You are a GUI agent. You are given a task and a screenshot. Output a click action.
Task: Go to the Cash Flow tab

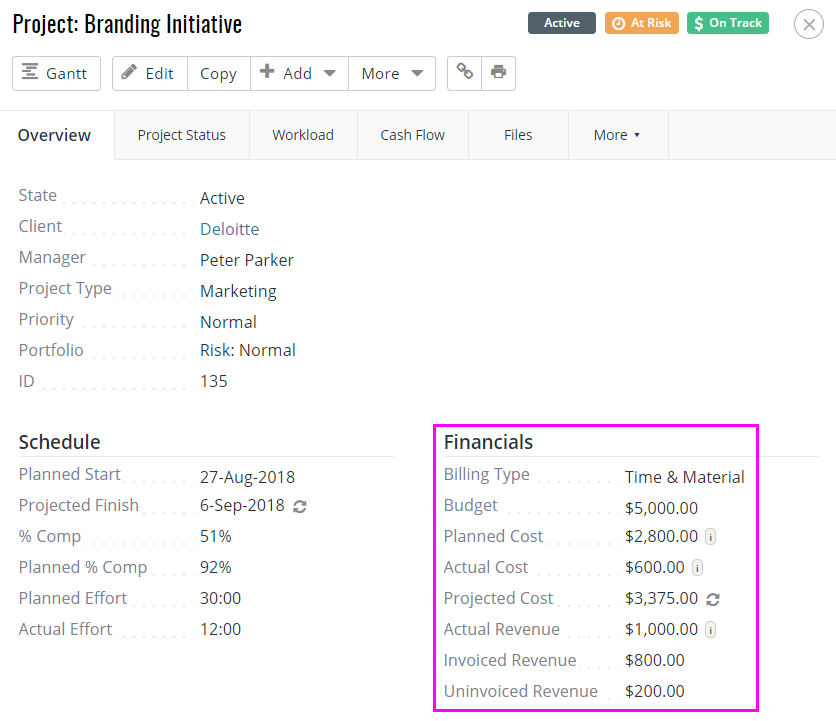point(412,135)
